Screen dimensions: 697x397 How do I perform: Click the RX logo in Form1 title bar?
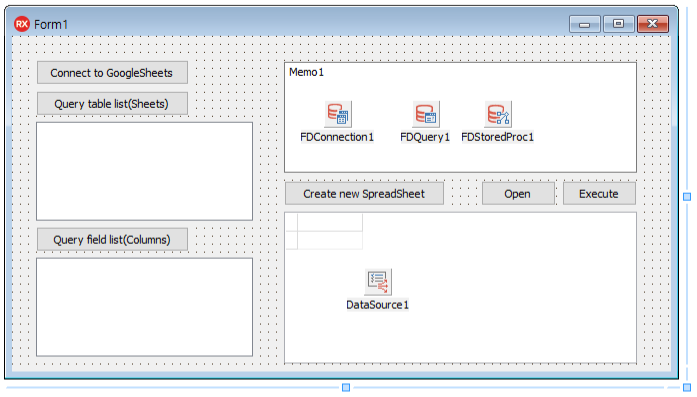click(x=22, y=24)
